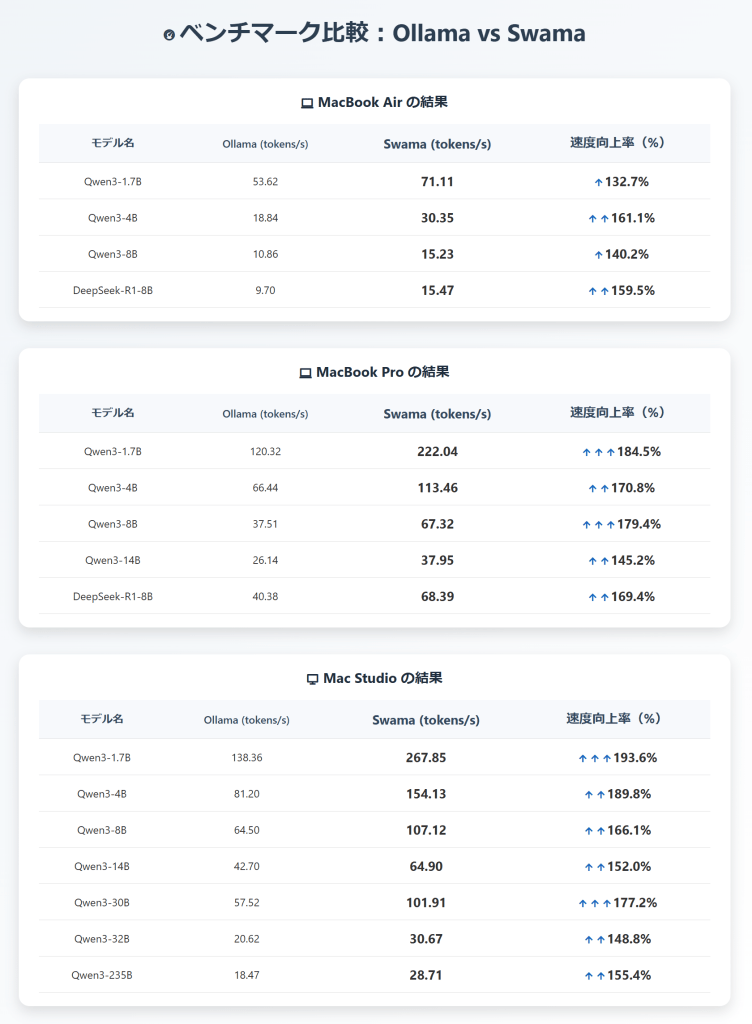Viewport: 752px width, 1024px height.
Task: Click the up arrow next to 140.2%
Action: (598, 255)
